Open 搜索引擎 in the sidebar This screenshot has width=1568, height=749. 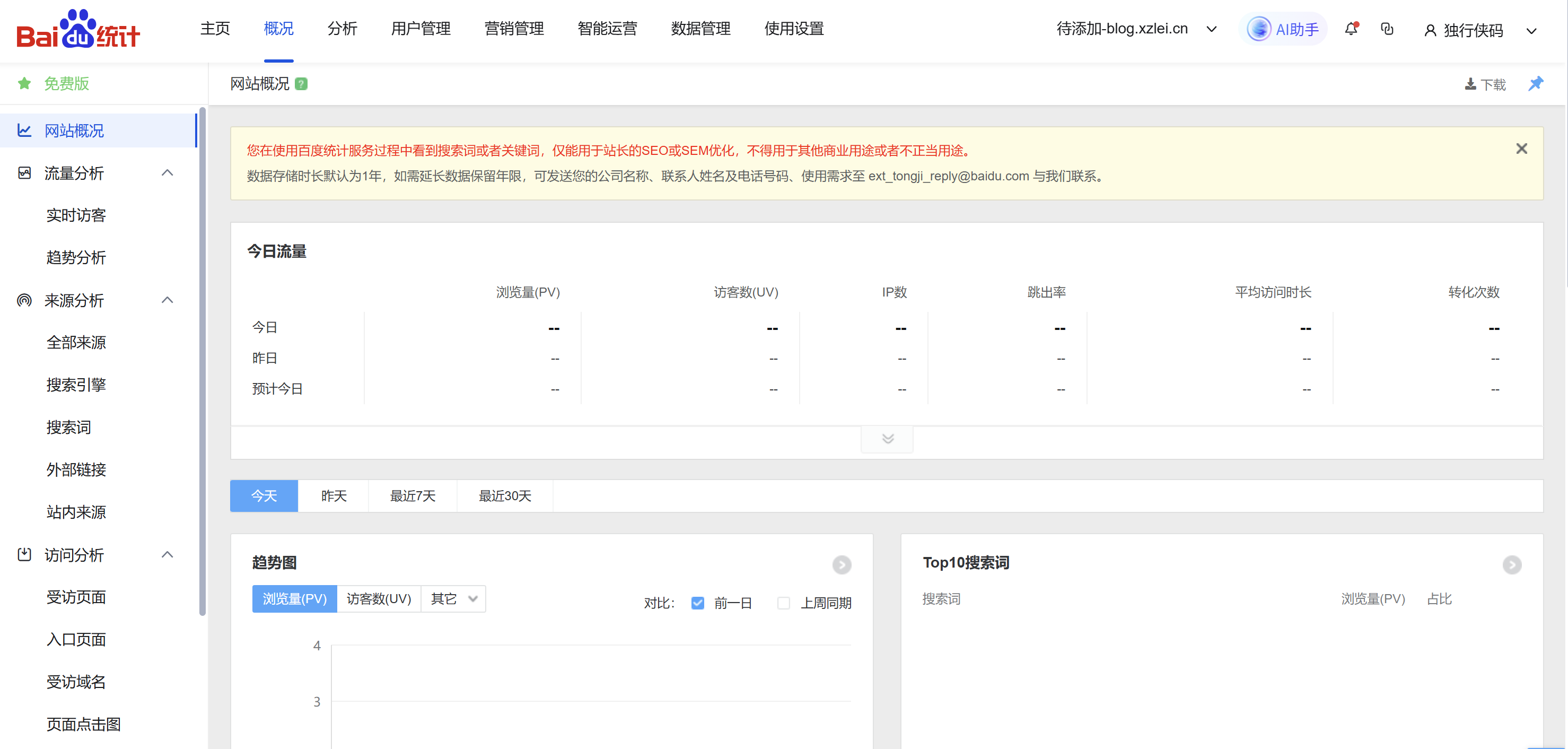pyautogui.click(x=76, y=385)
